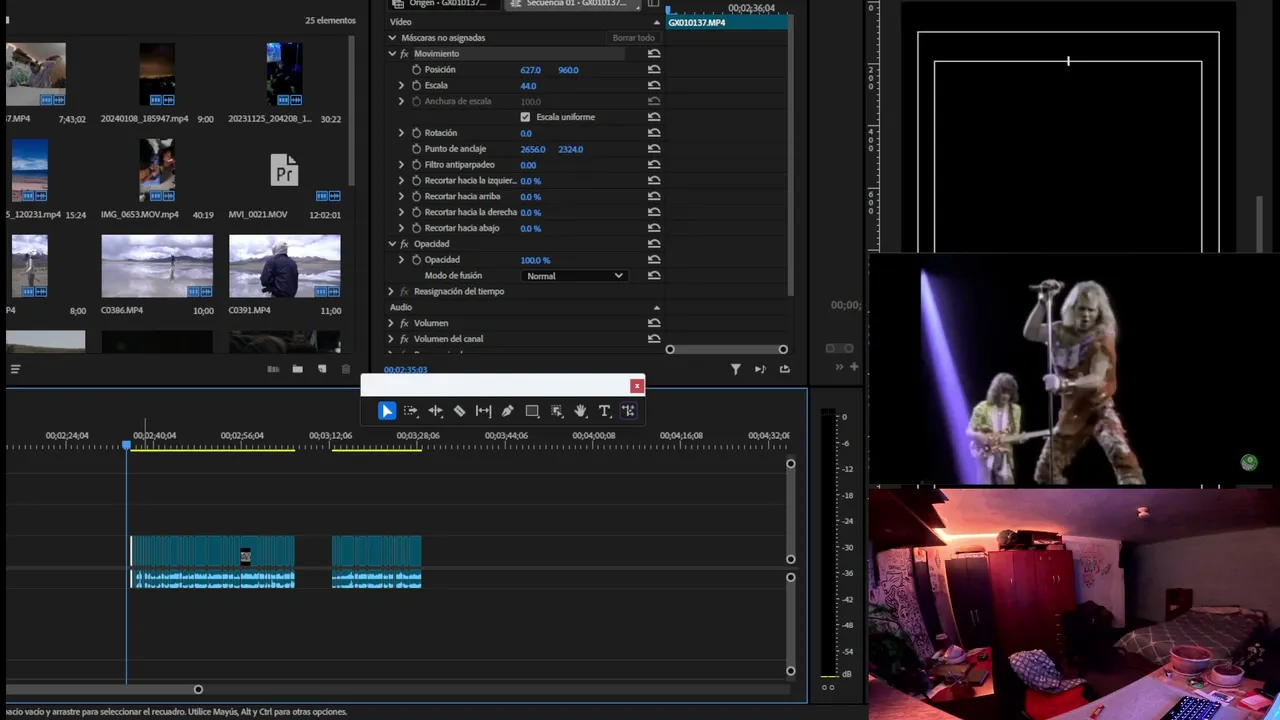
Task: Collapse the Audio section using its arrow
Action: point(657,307)
